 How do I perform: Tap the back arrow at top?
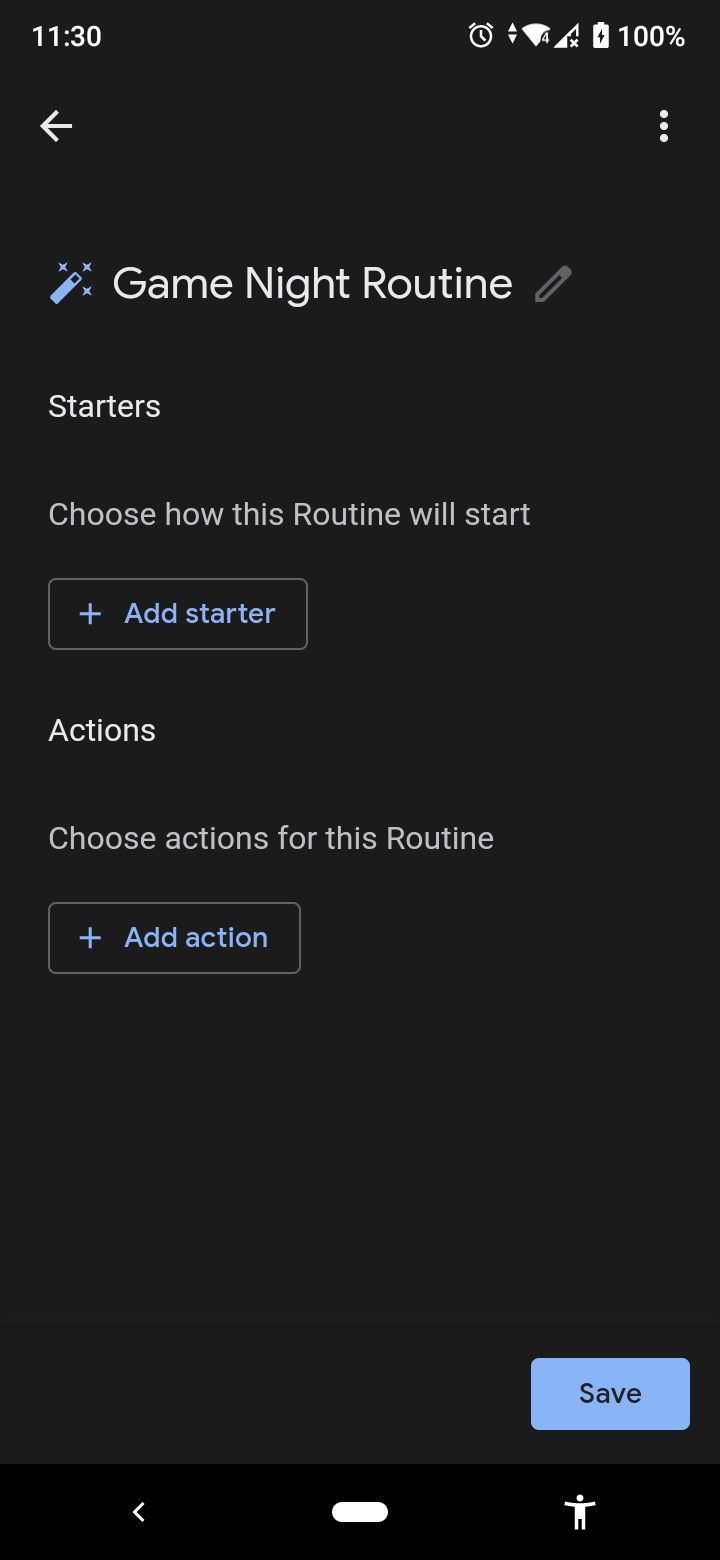coord(56,126)
